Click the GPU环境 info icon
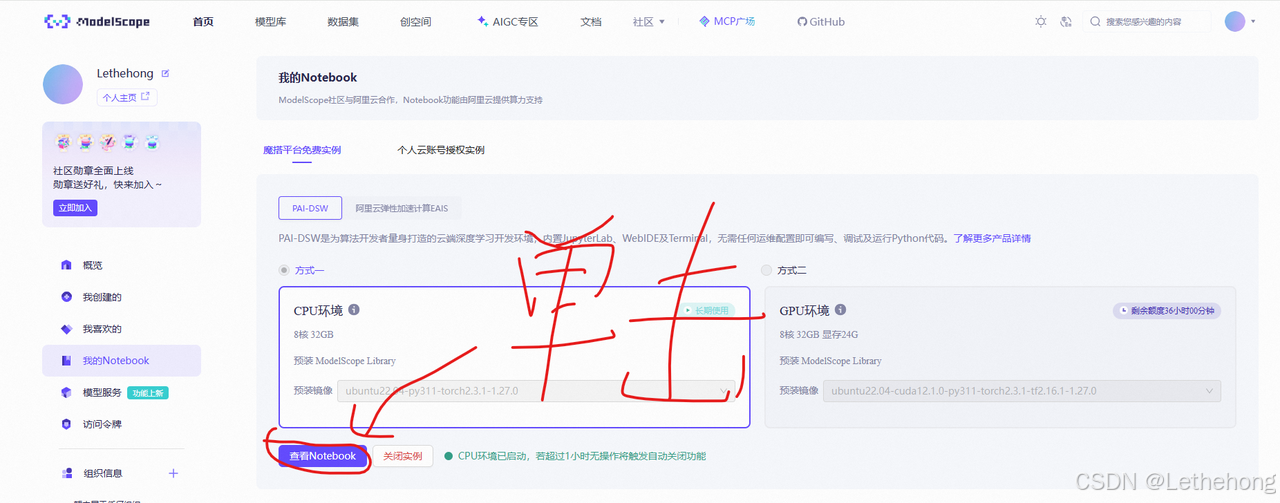The image size is (1280, 503). [x=840, y=310]
